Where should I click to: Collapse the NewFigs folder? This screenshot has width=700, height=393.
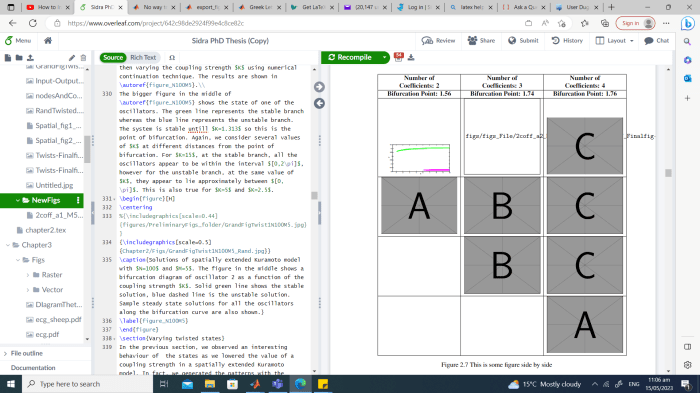[x=17, y=200]
